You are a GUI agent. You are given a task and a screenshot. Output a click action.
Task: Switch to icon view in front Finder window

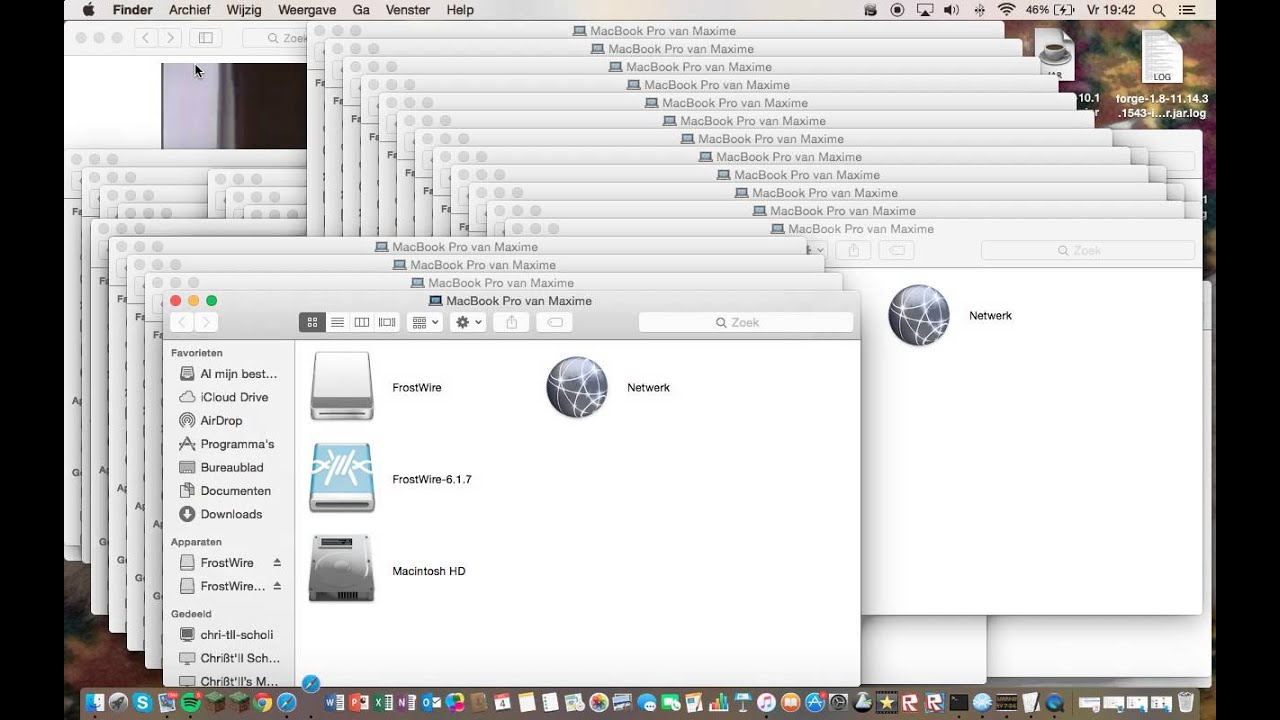312,322
